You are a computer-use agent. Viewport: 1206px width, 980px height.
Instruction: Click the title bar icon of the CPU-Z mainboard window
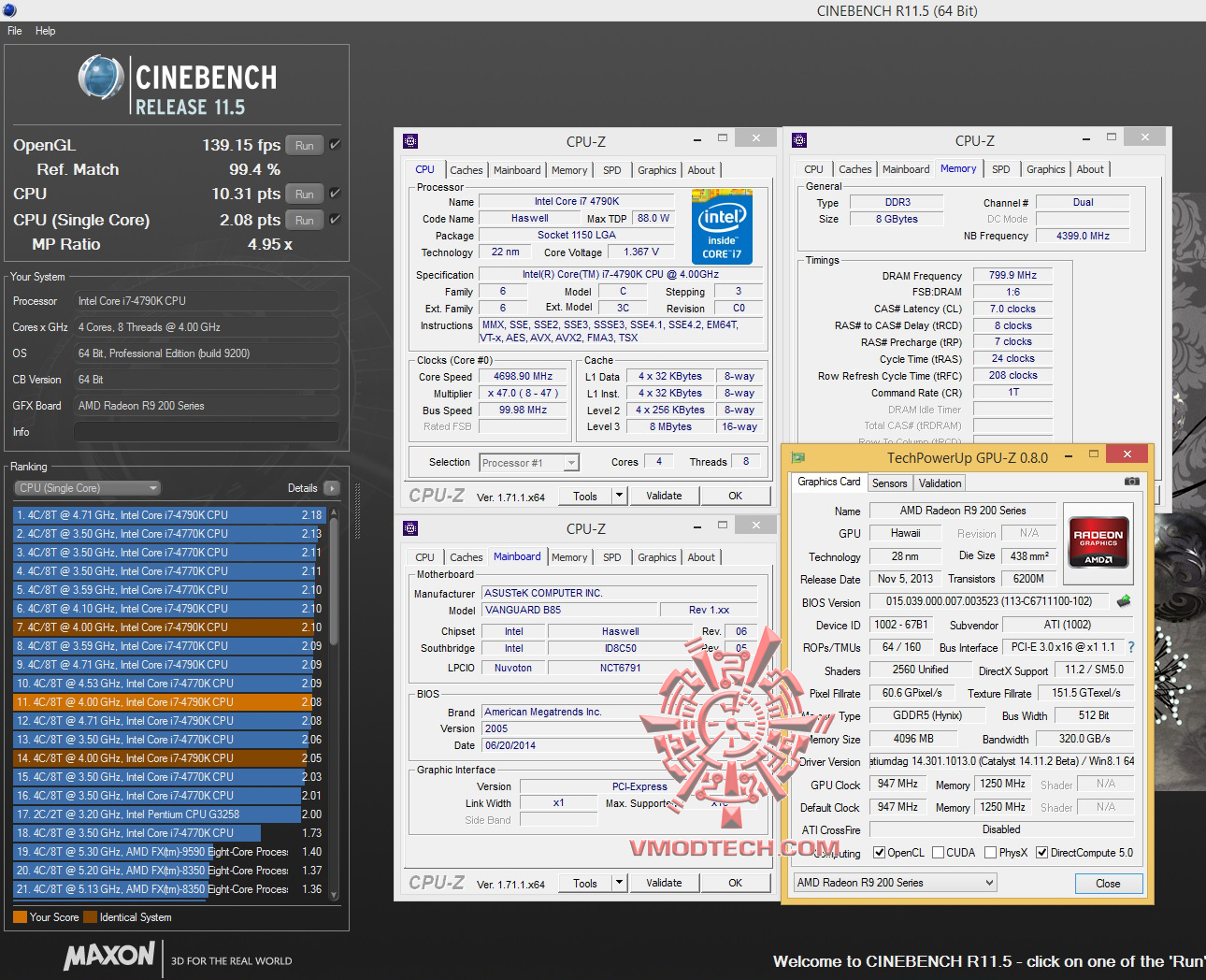point(410,528)
